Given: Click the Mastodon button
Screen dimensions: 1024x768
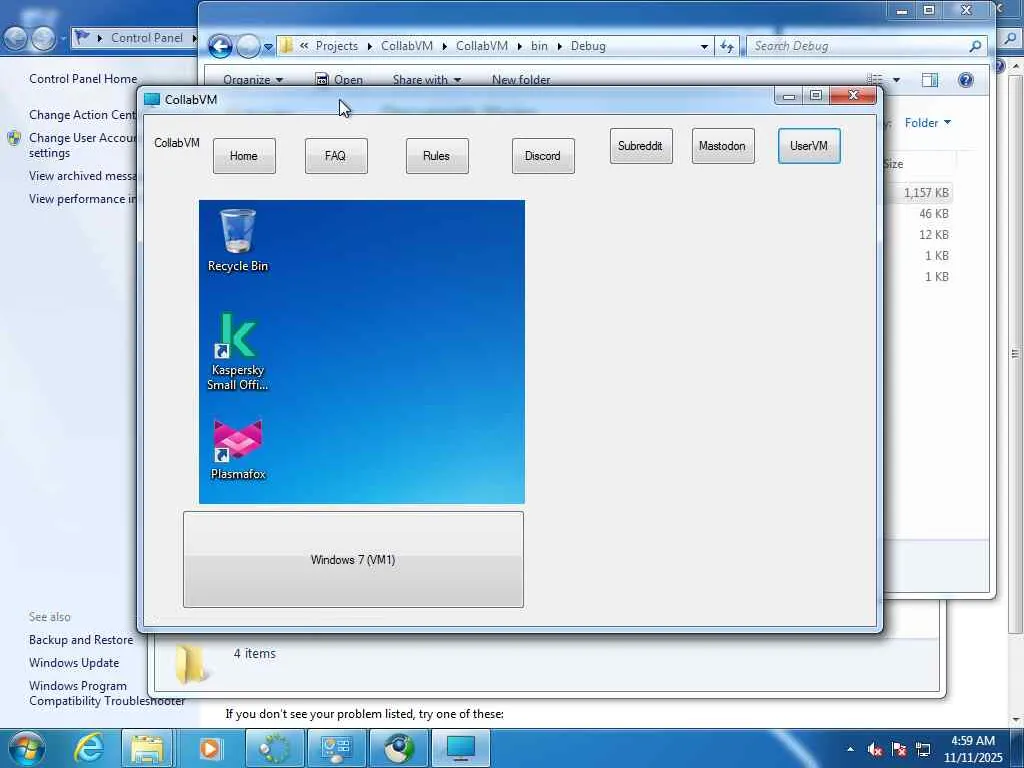Looking at the screenshot, I should (x=723, y=146).
